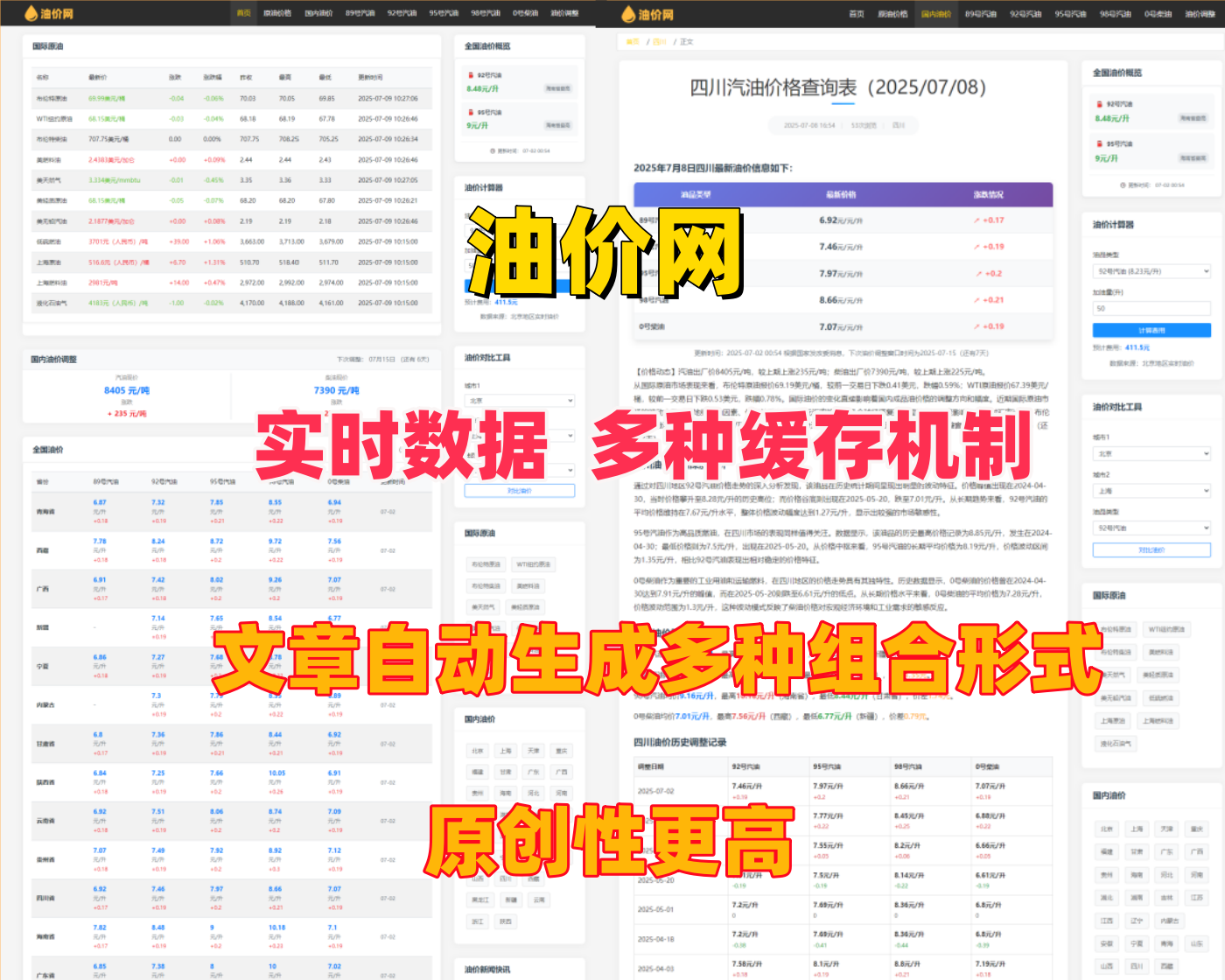Click the 四川 breadcrumb link above the article
This screenshot has width=1225, height=980.
pos(661,40)
